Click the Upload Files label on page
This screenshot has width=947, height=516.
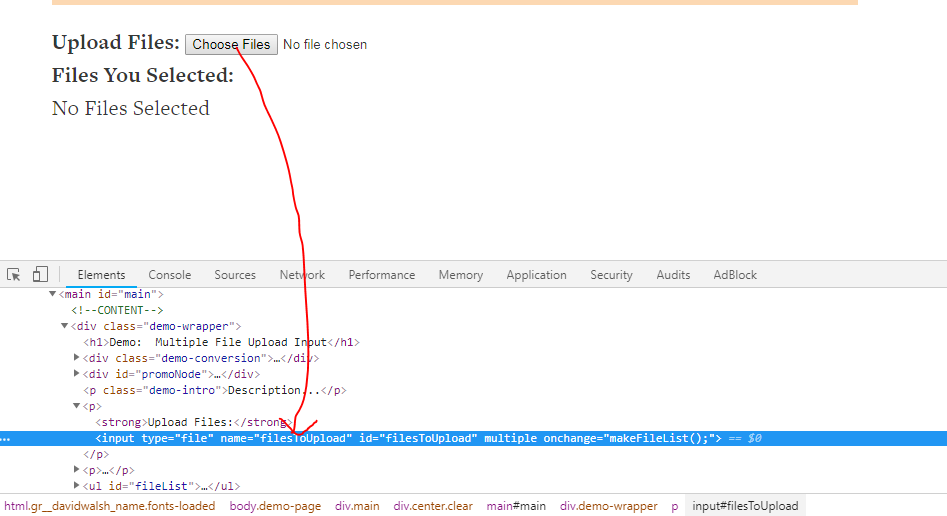click(116, 43)
